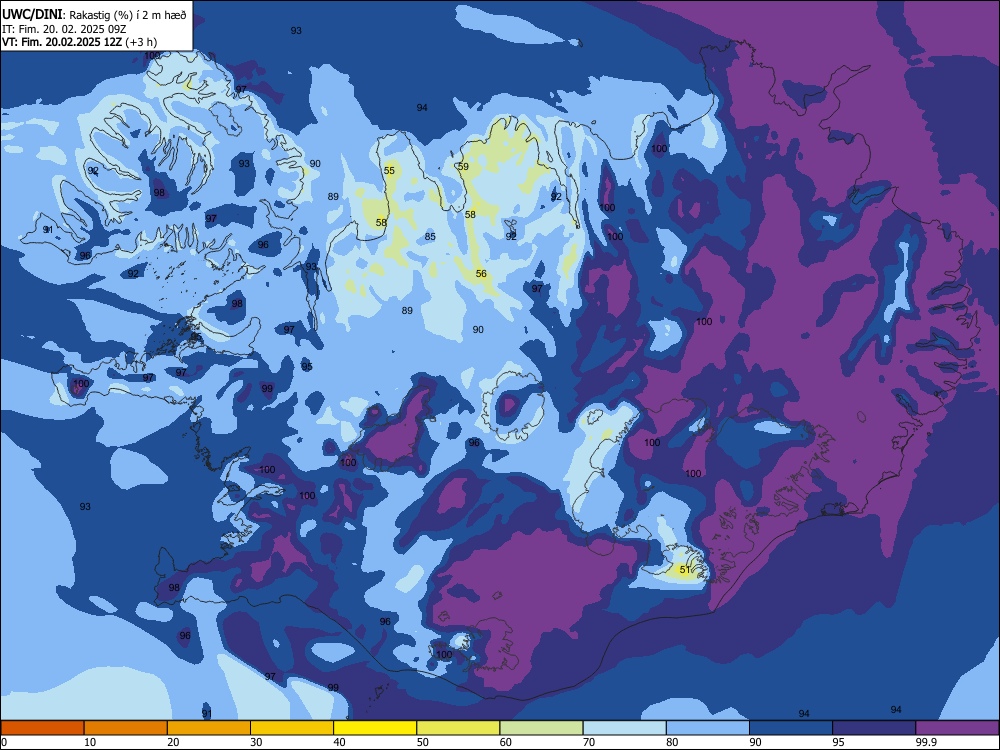Click the dark orange 0–10 legend swatch
Image resolution: width=1000 pixels, height=750 pixels.
pyautogui.click(x=42, y=728)
